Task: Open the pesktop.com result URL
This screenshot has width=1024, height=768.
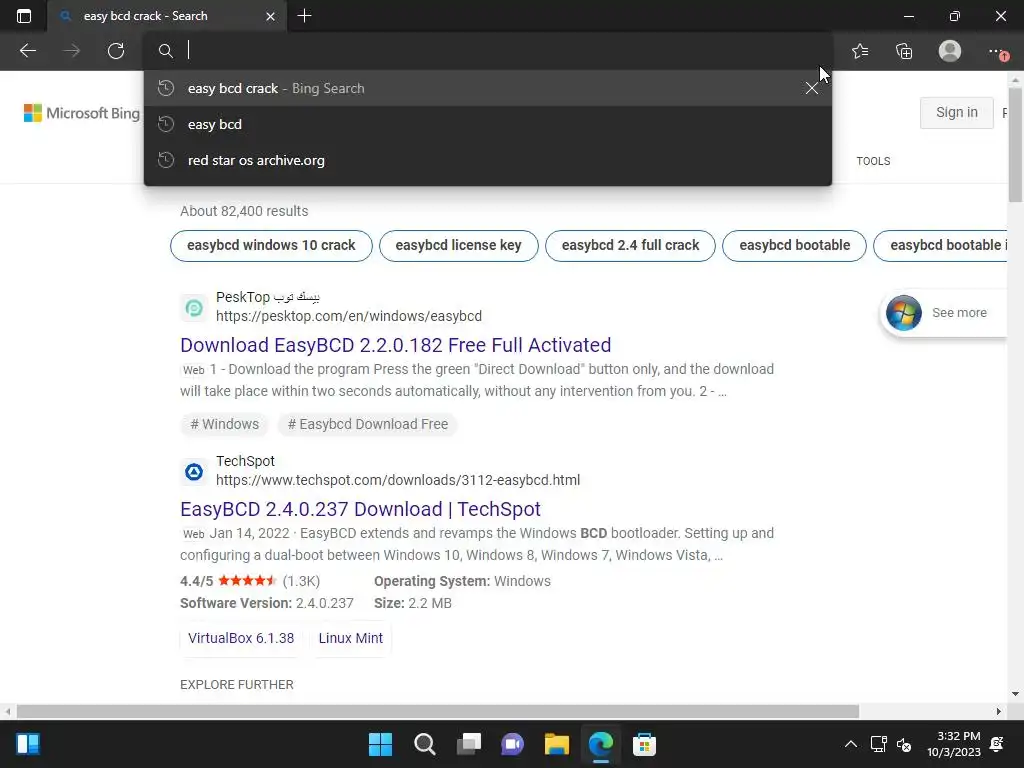Action: pos(349,316)
